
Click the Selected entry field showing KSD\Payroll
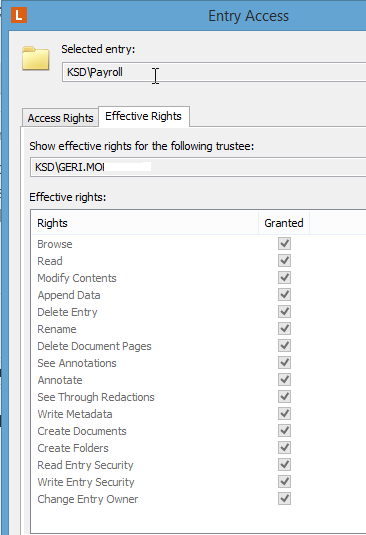(x=214, y=72)
